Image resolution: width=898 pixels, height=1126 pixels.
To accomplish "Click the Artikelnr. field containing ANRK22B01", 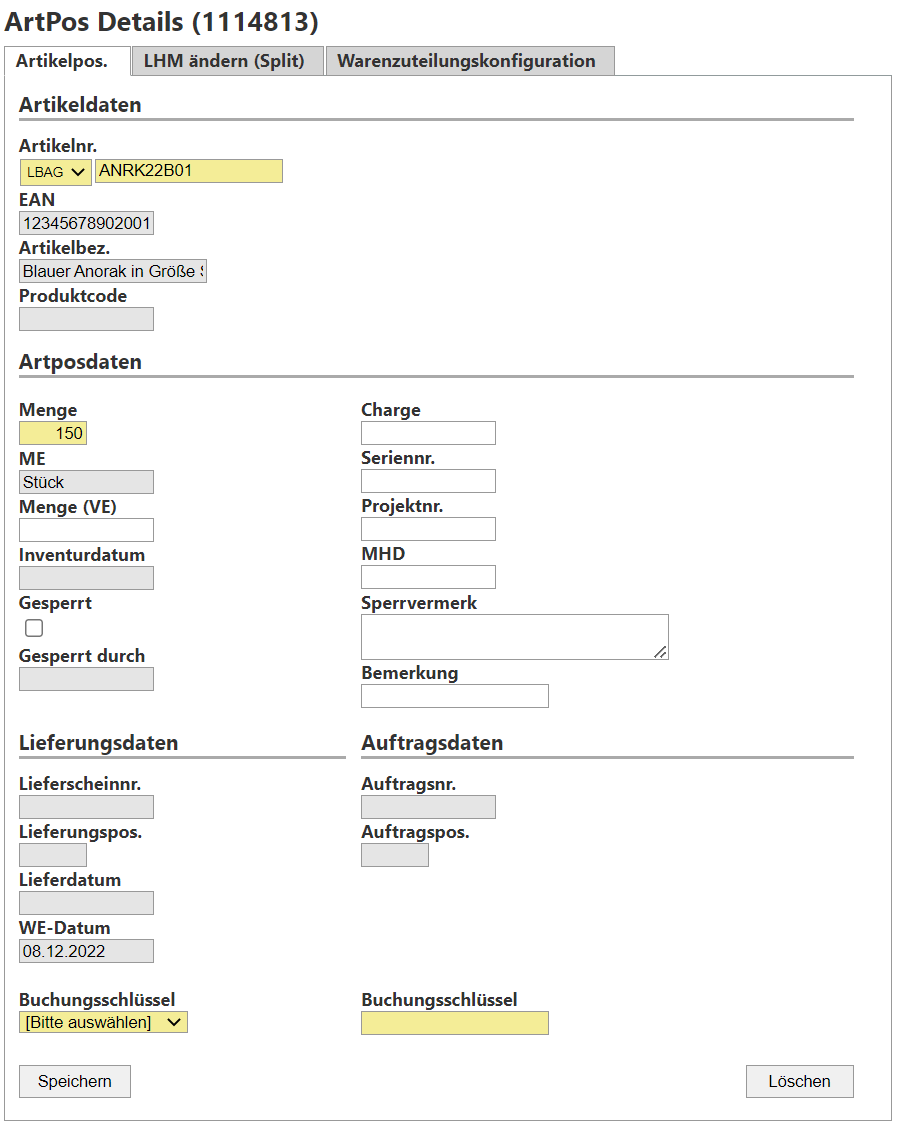I will click(x=188, y=171).
